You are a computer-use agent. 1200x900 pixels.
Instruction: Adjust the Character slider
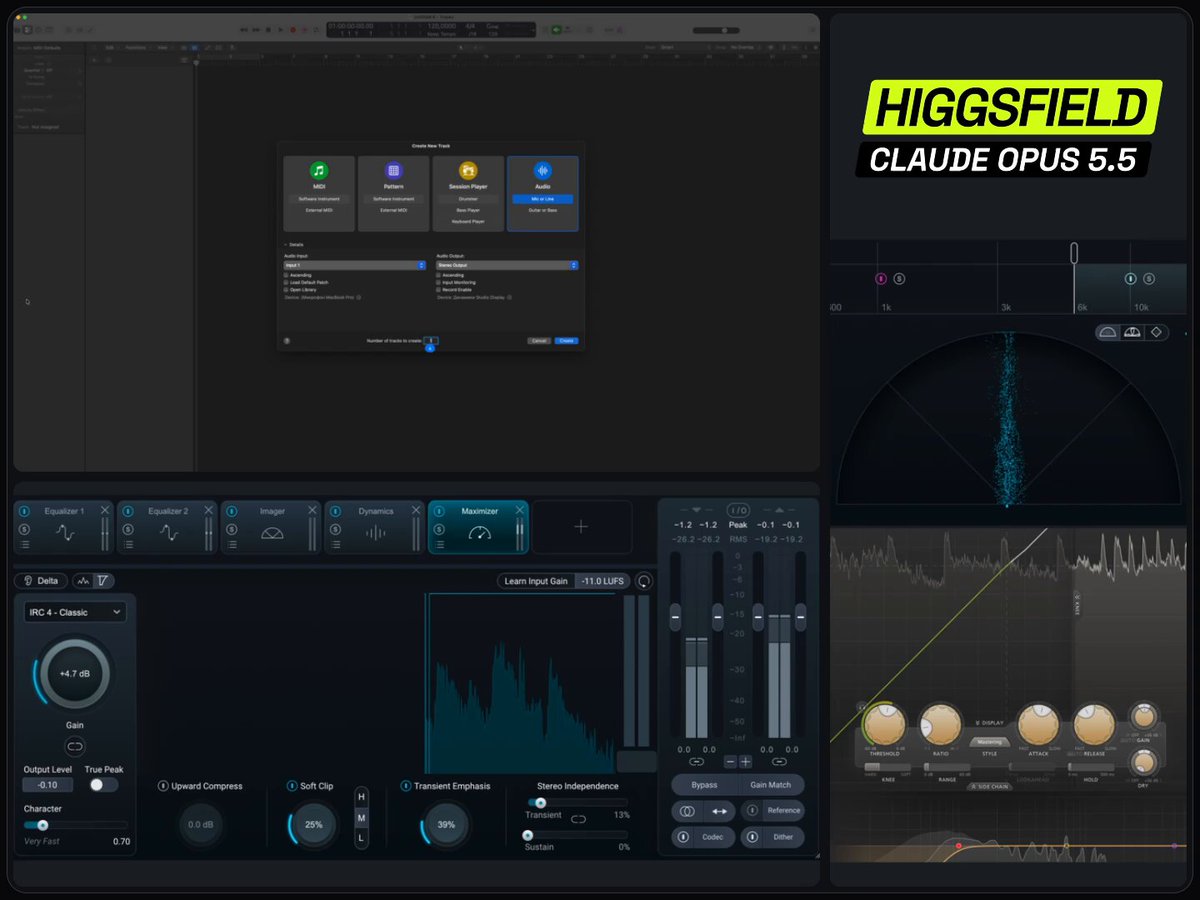tap(75, 825)
